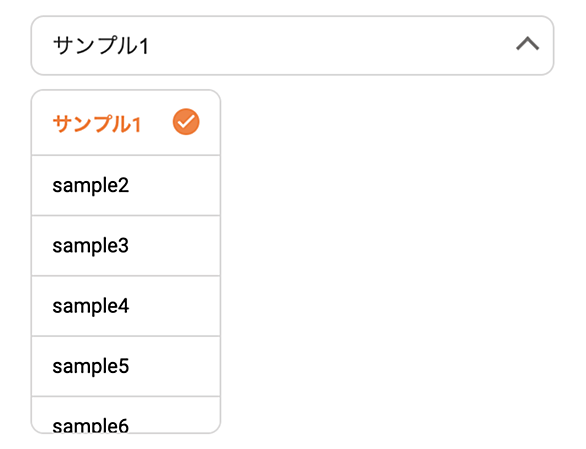Image resolution: width=586 pixels, height=449 pixels.
Task: Click the sample3 list row
Action: pyautogui.click(x=126, y=246)
